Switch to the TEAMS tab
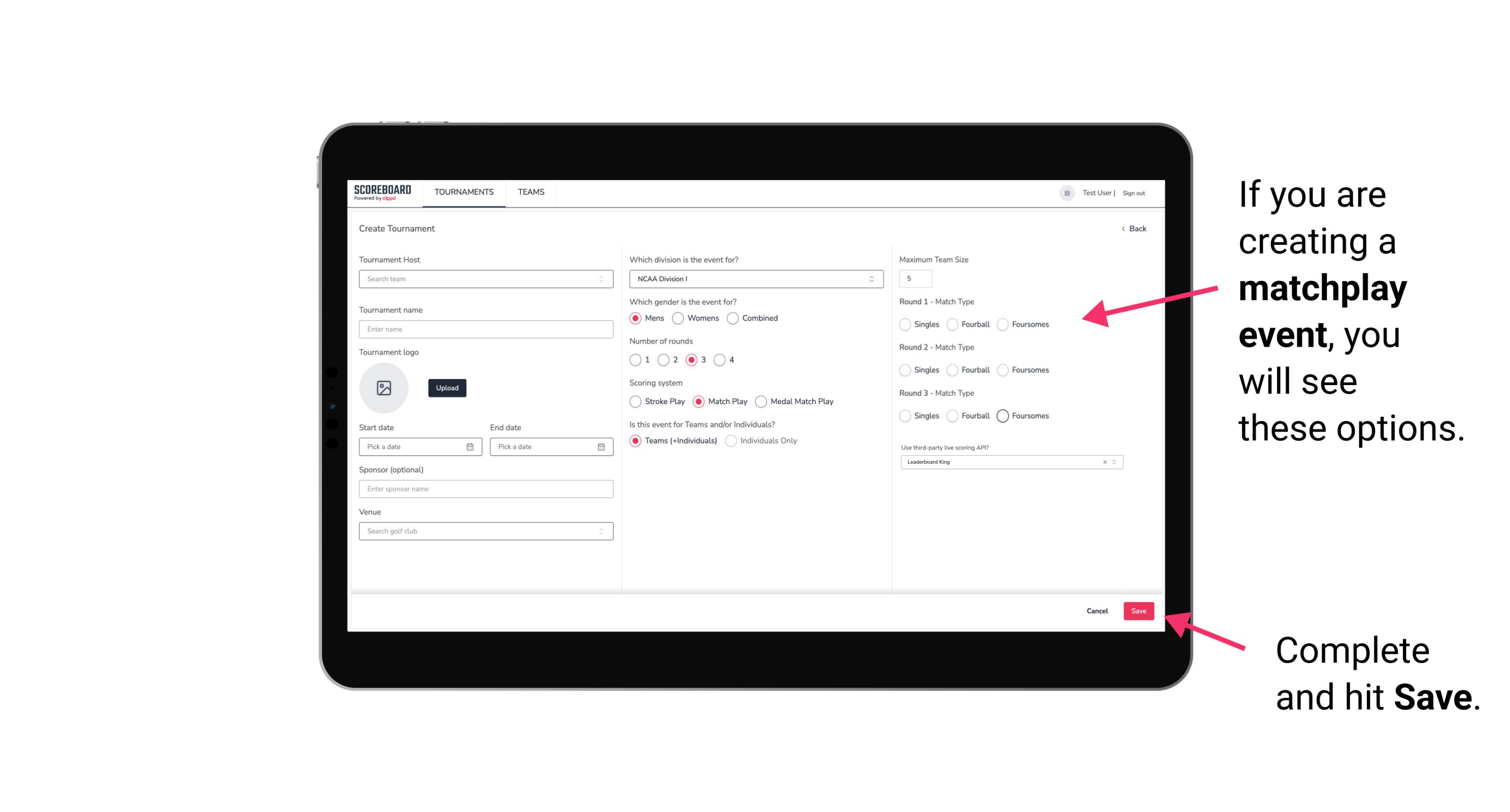Screen dimensions: 1510x812 (531, 192)
